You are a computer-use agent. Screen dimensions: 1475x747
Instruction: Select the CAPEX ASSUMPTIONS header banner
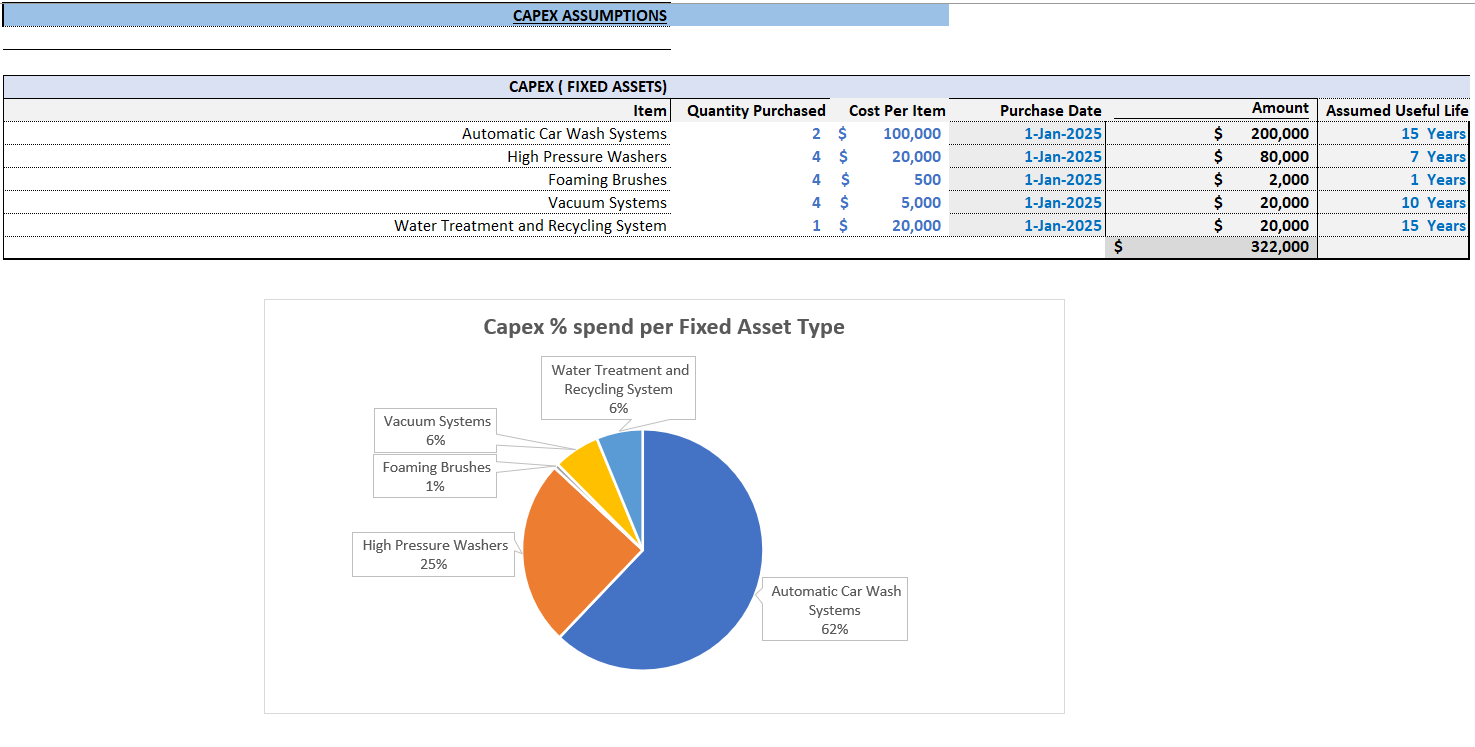tap(589, 15)
